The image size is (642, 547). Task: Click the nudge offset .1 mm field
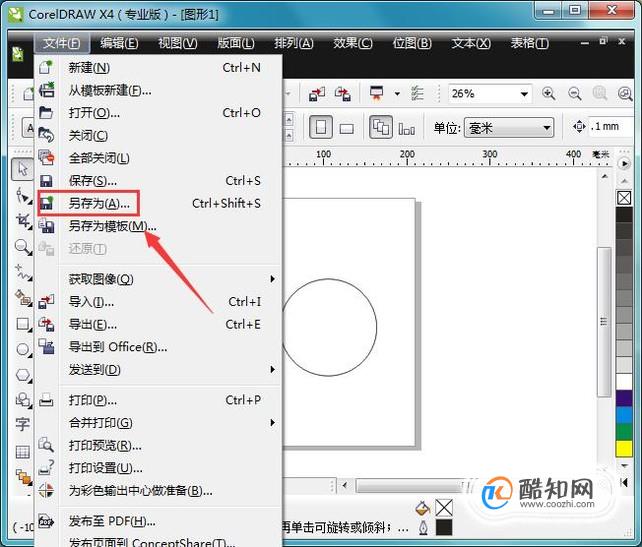click(608, 127)
